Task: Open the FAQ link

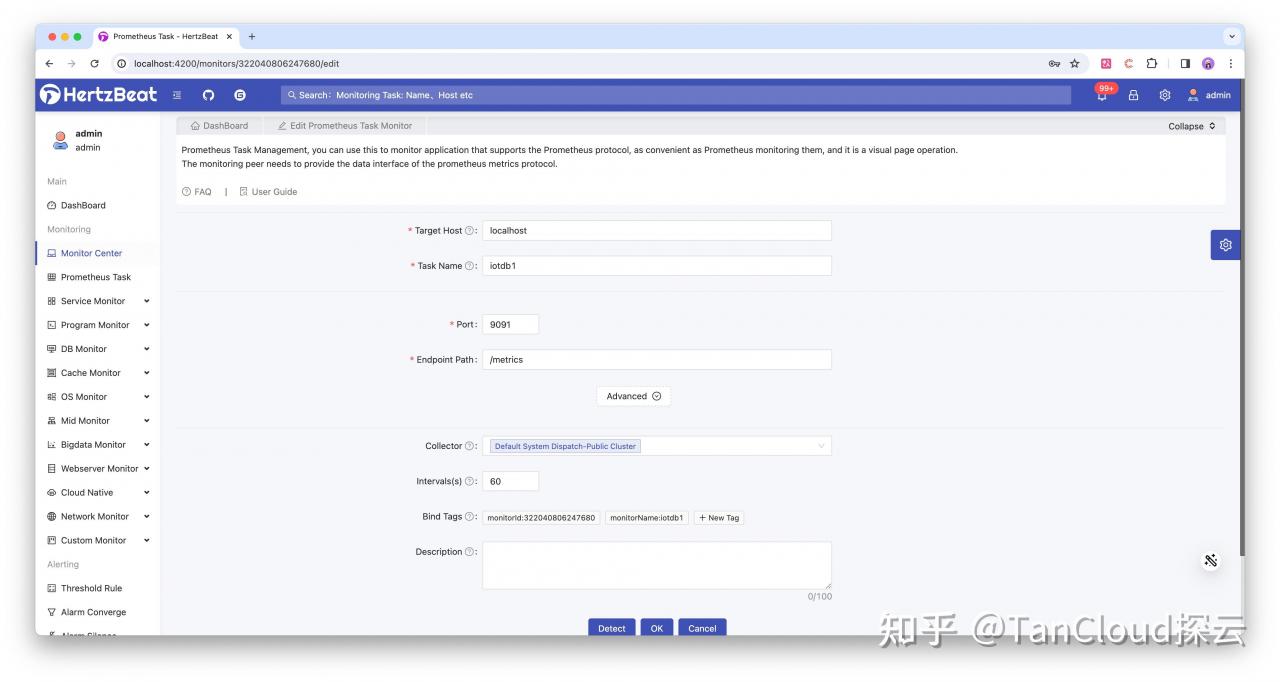Action: 197,192
